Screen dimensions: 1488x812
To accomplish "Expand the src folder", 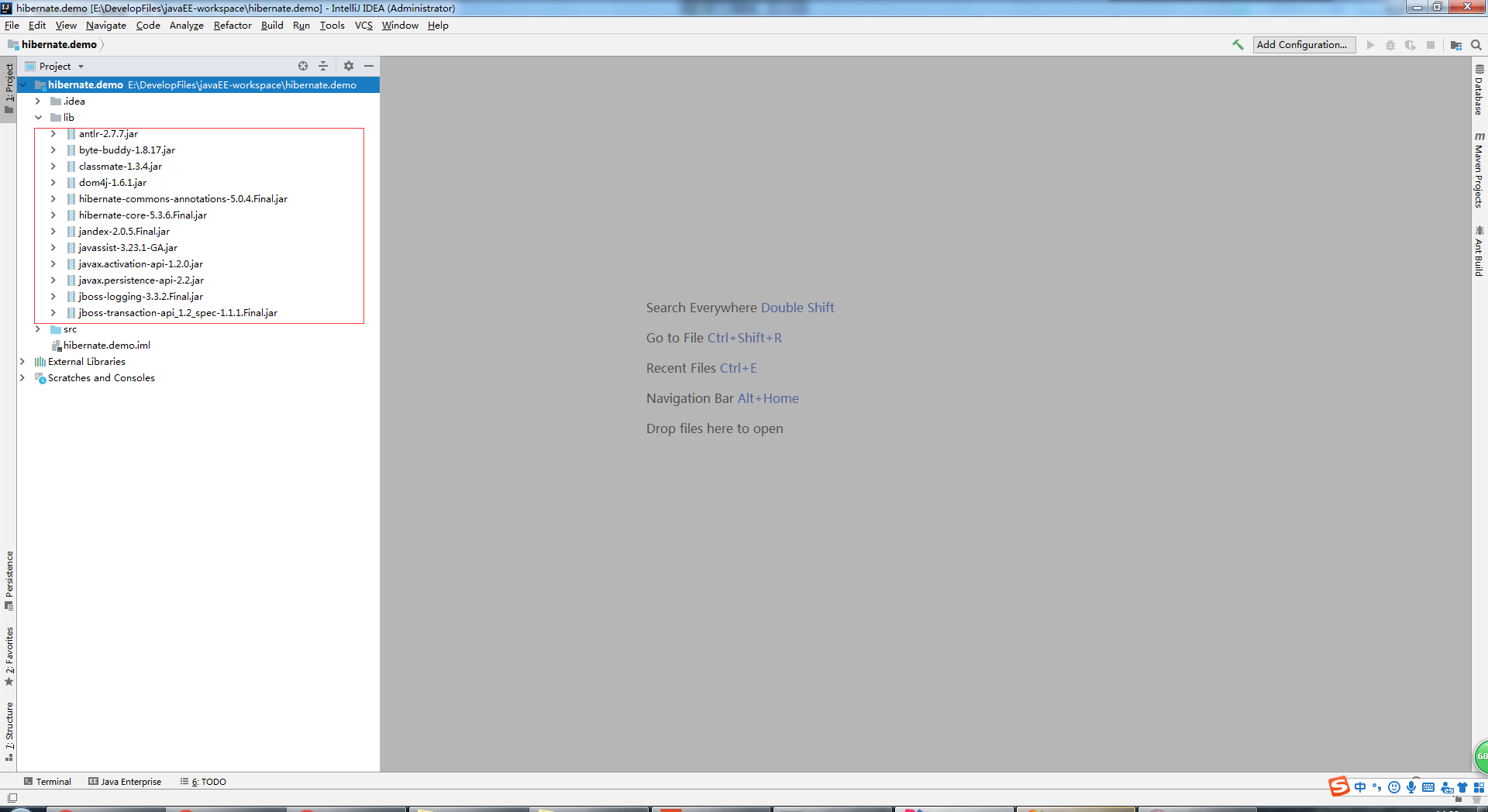I will tap(38, 329).
